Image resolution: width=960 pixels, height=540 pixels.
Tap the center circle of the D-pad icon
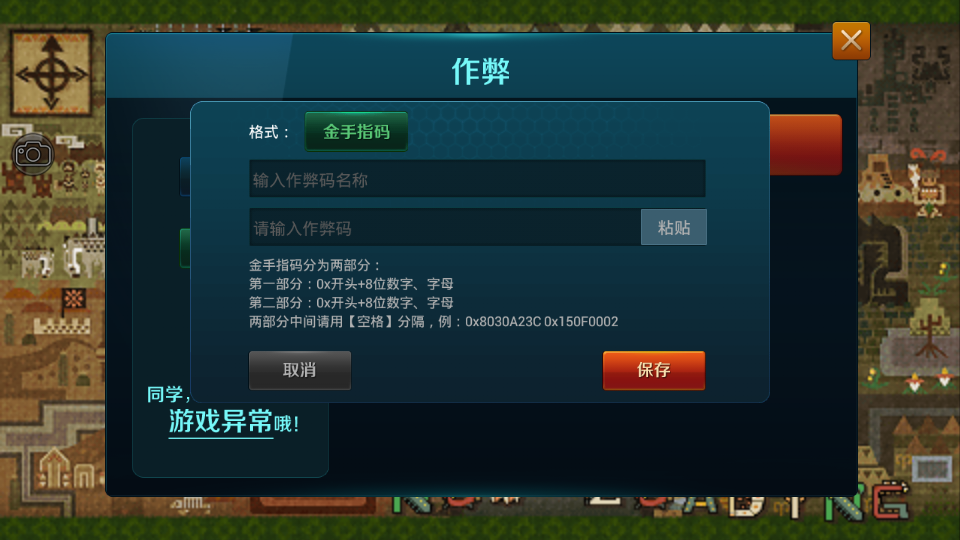click(x=51, y=75)
